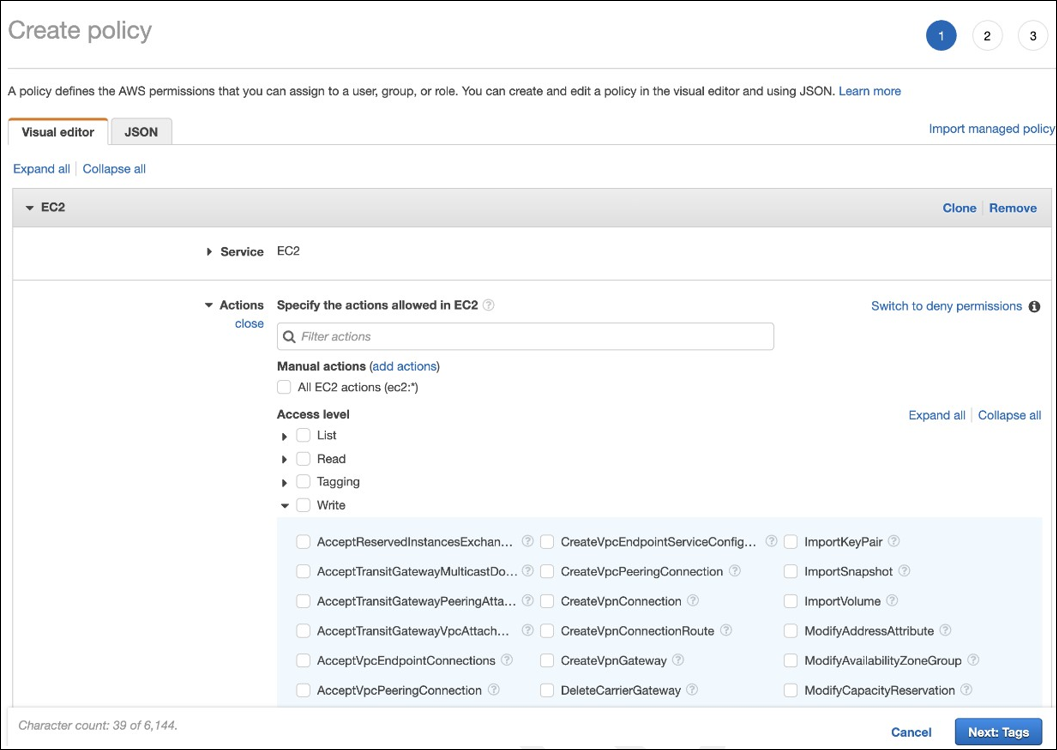
Task: Switch to the JSON tab
Action: coord(141,132)
